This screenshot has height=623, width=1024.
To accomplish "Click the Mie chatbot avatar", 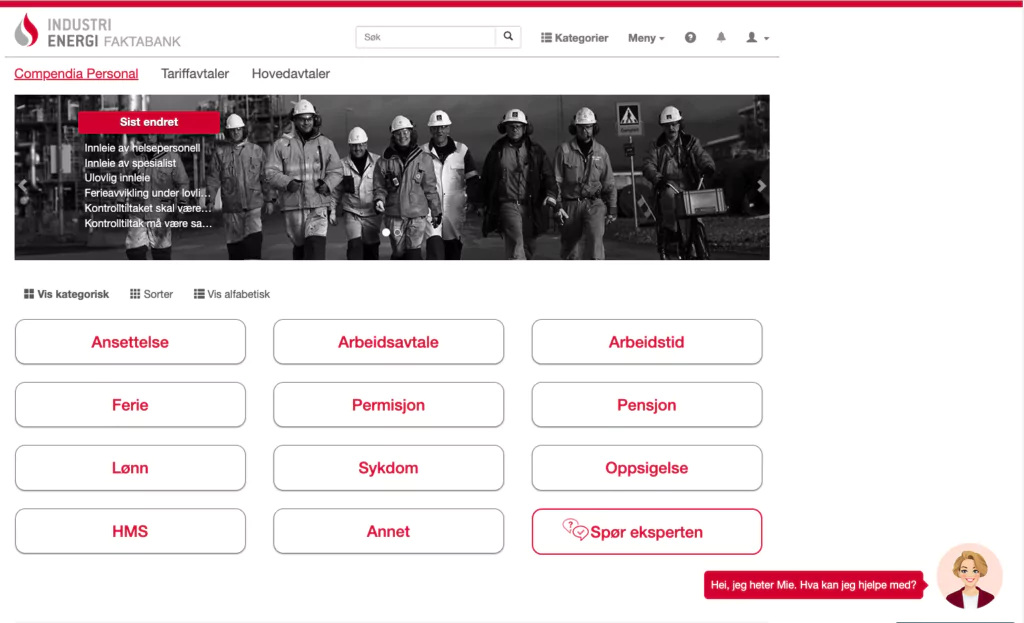I will click(x=970, y=576).
